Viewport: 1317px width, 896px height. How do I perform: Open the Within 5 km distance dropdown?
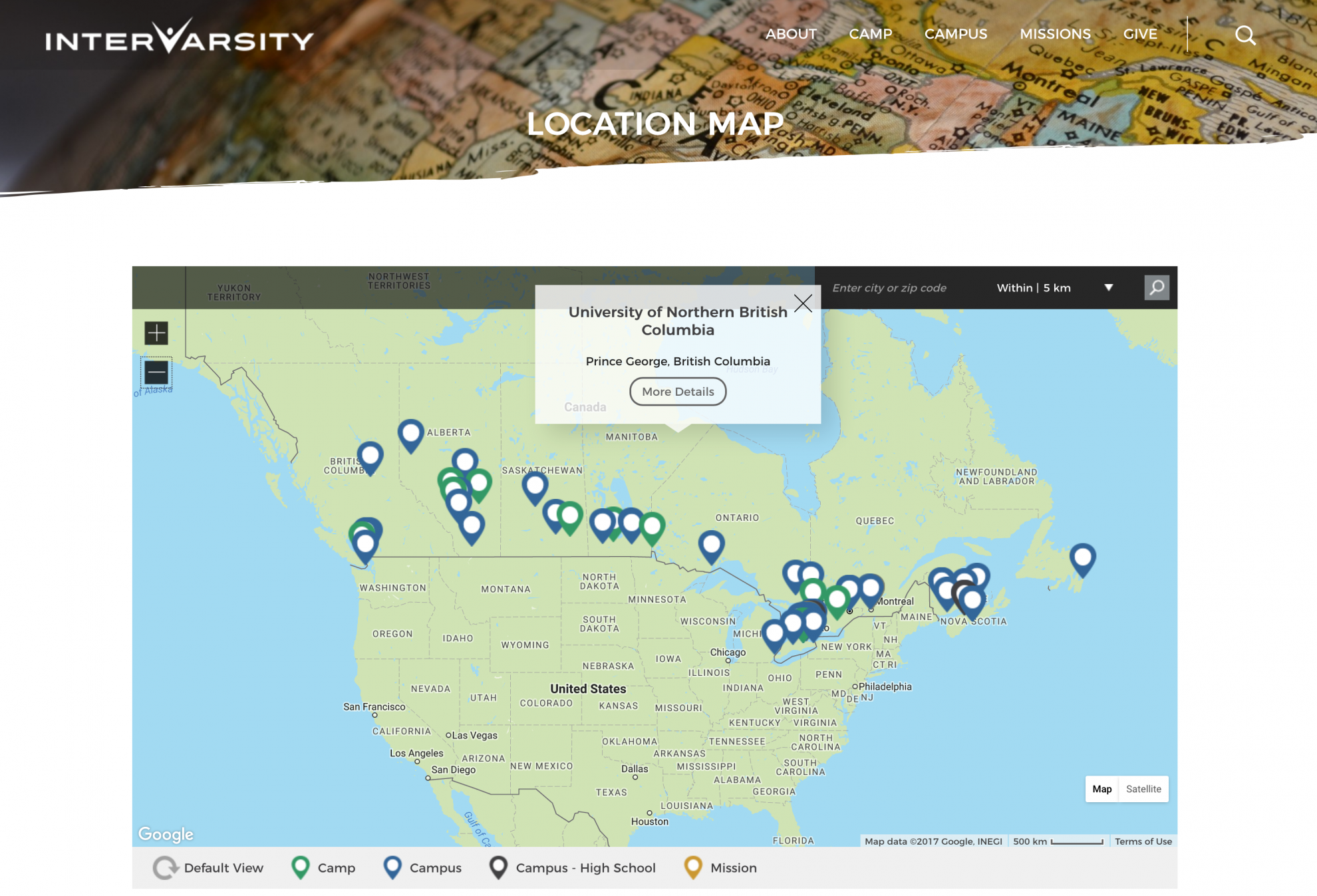coord(1054,287)
